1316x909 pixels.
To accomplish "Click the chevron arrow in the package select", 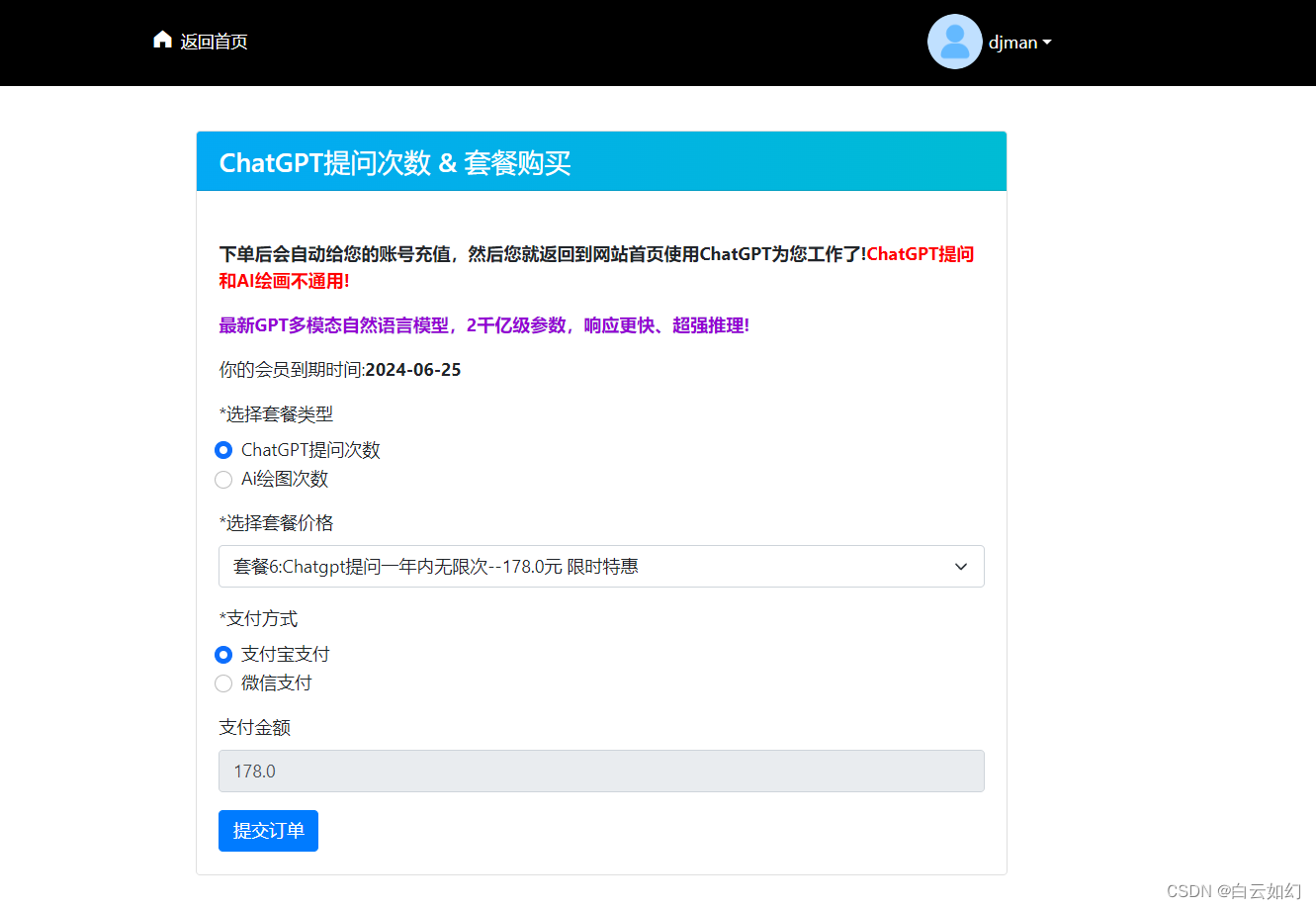I will [x=961, y=567].
